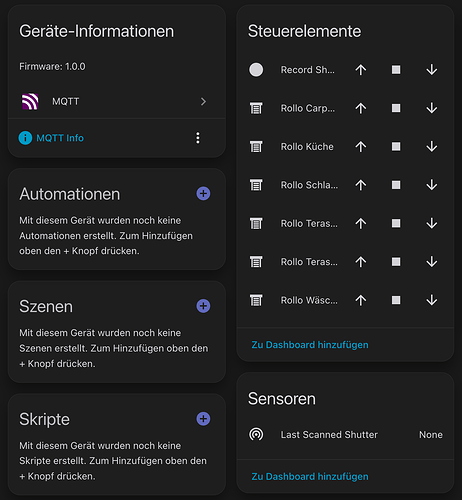Click the MQTT integration logo
Screen dimensions: 462x500
coord(30,101)
